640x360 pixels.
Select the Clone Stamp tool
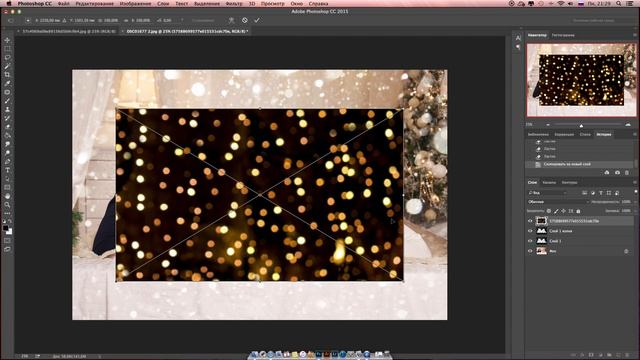tap(7, 109)
